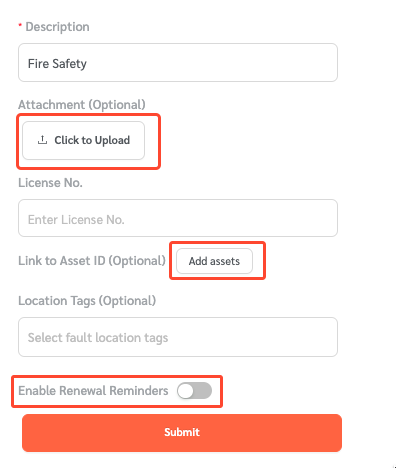
Task: Click the Link to Asset ID (Optional) label
Action: [x=92, y=261]
